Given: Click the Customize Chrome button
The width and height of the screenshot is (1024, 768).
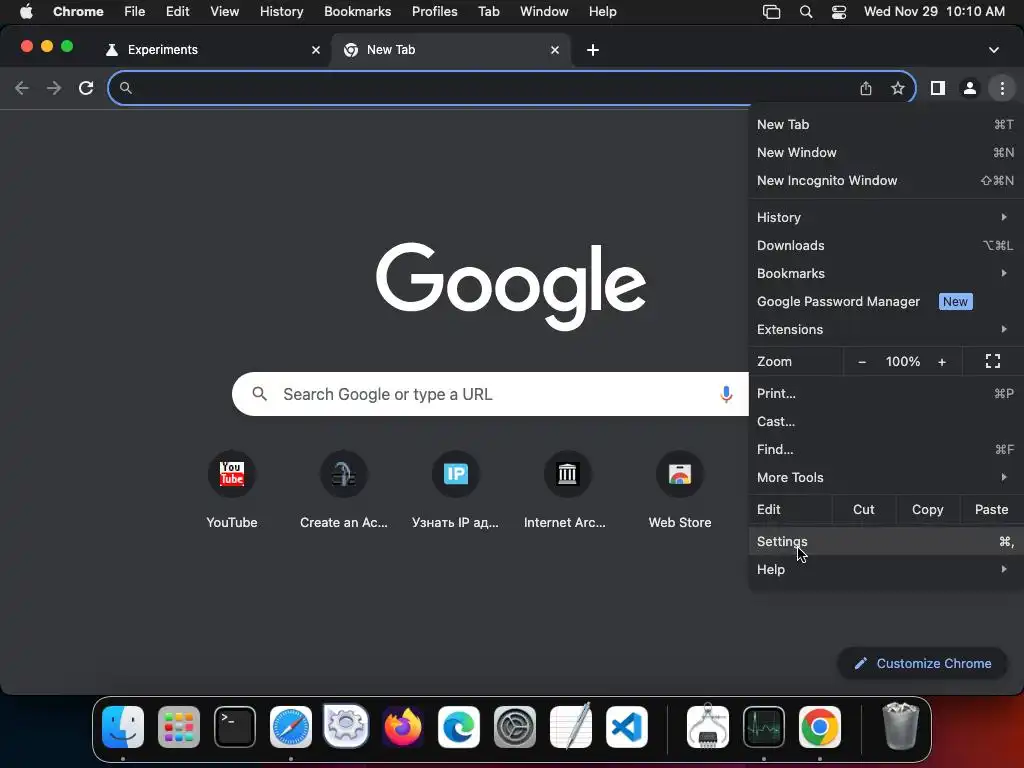Looking at the screenshot, I should pos(922,664).
